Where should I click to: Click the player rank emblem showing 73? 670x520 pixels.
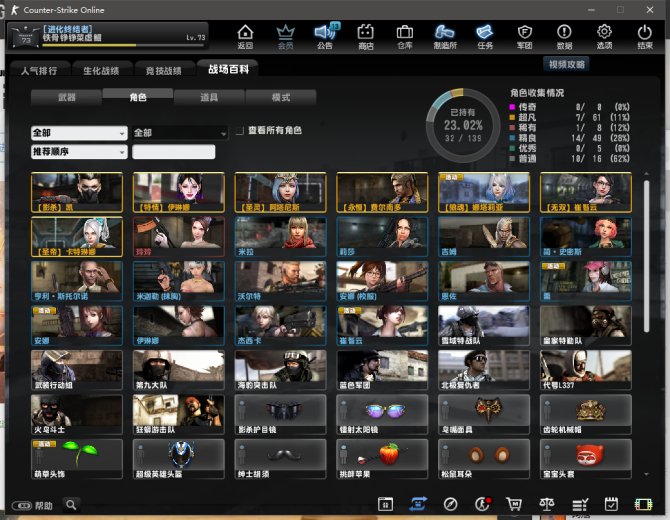point(26,37)
